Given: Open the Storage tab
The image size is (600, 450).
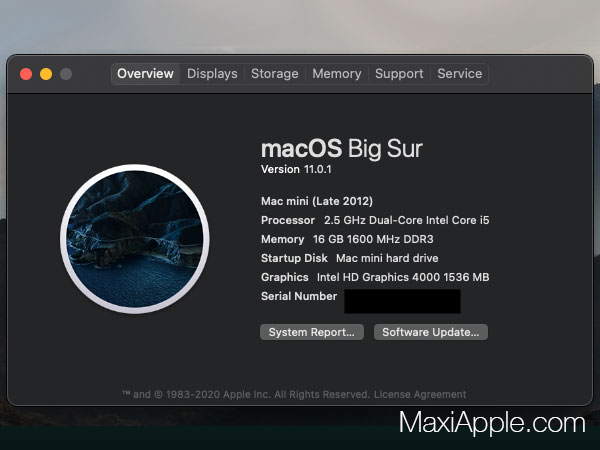Looking at the screenshot, I should (x=275, y=73).
